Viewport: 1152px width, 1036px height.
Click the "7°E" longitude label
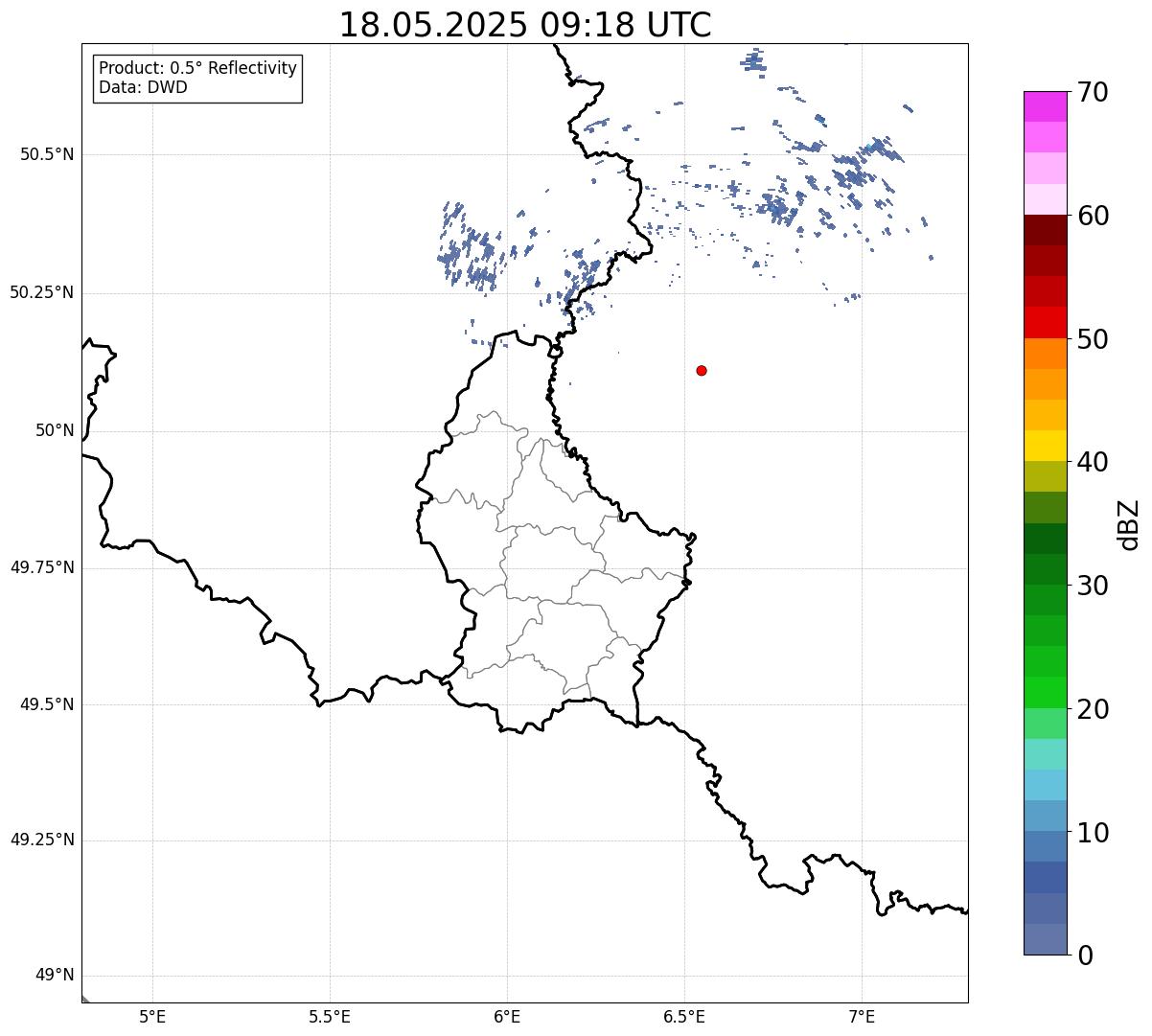pos(862,1017)
